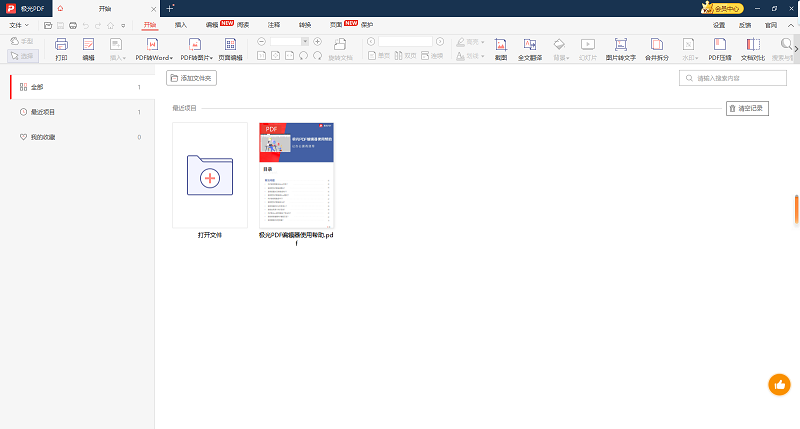
Task: Open Official Website (官网) link
Action: point(771,25)
